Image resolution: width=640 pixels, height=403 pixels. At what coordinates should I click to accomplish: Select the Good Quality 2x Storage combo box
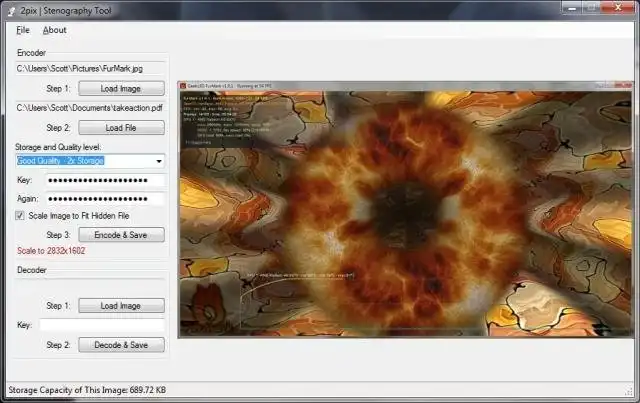pos(90,161)
